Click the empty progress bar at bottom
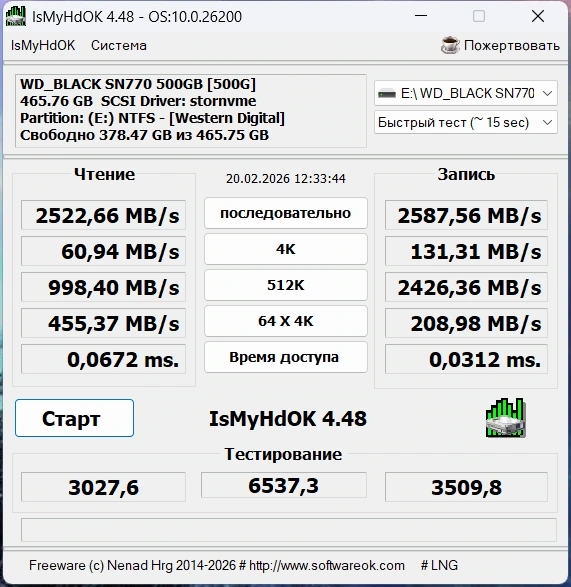Screen dimensions: 571x587 (x=289, y=530)
